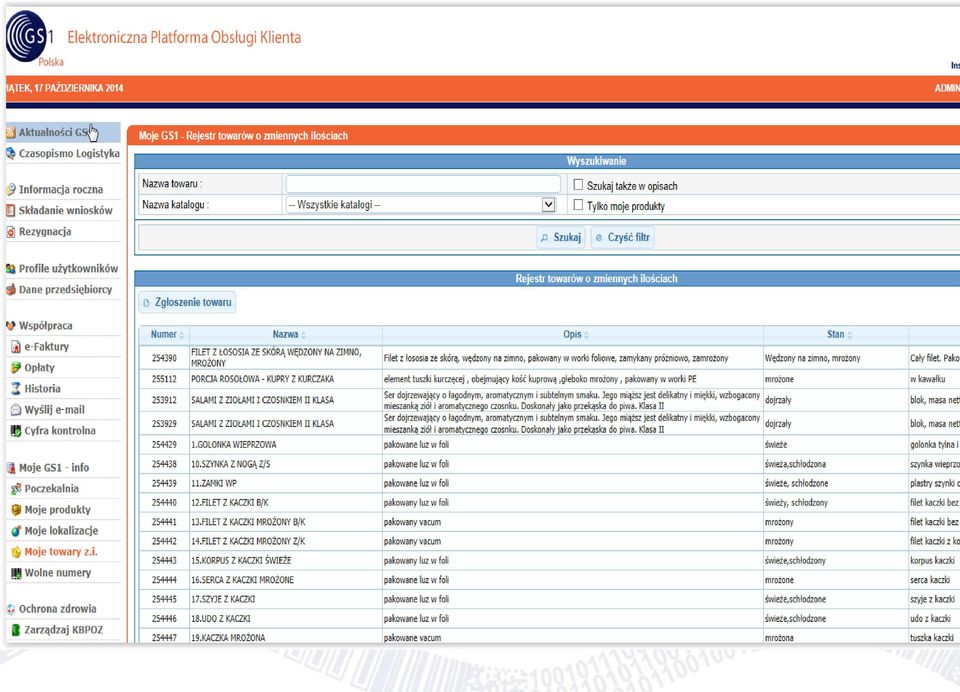Click the Cyfra kontrolna barcode icon
This screenshot has height=692, width=960.
[x=17, y=431]
